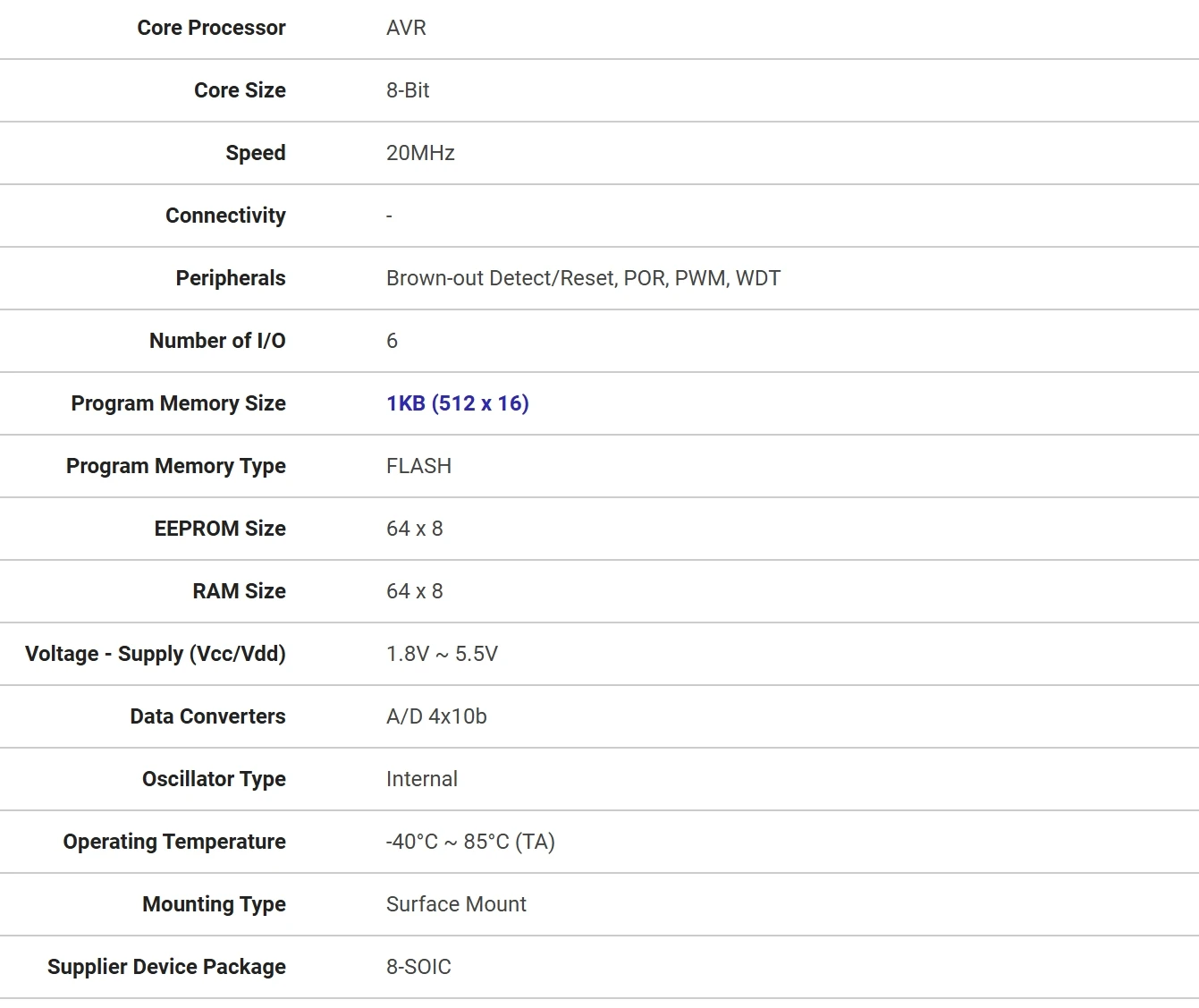Click the A/D 4x10b converters value

[x=436, y=716]
